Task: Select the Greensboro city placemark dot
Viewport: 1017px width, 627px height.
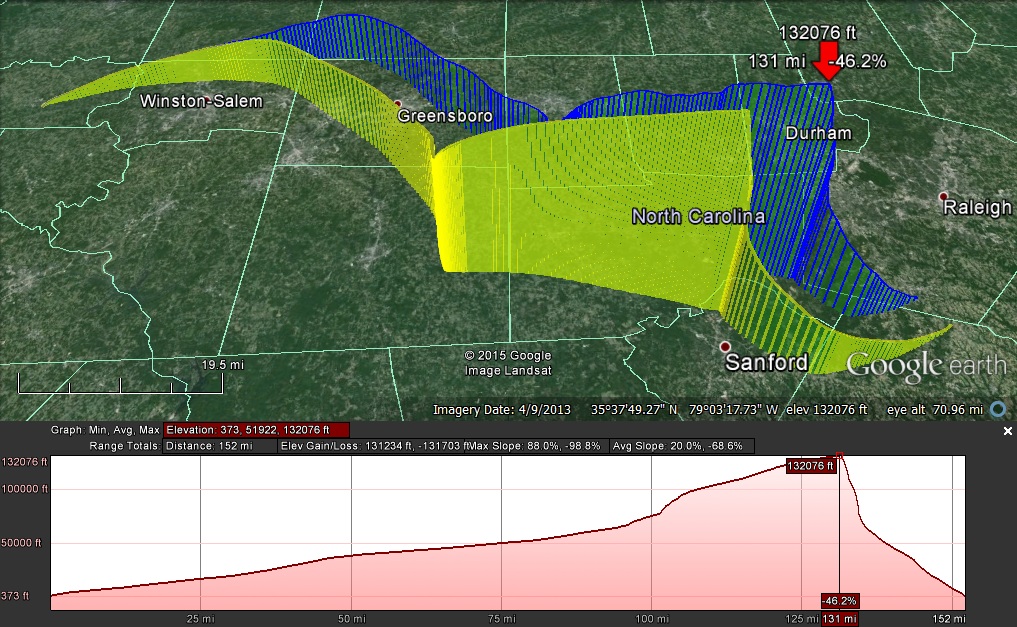Action: click(x=398, y=104)
